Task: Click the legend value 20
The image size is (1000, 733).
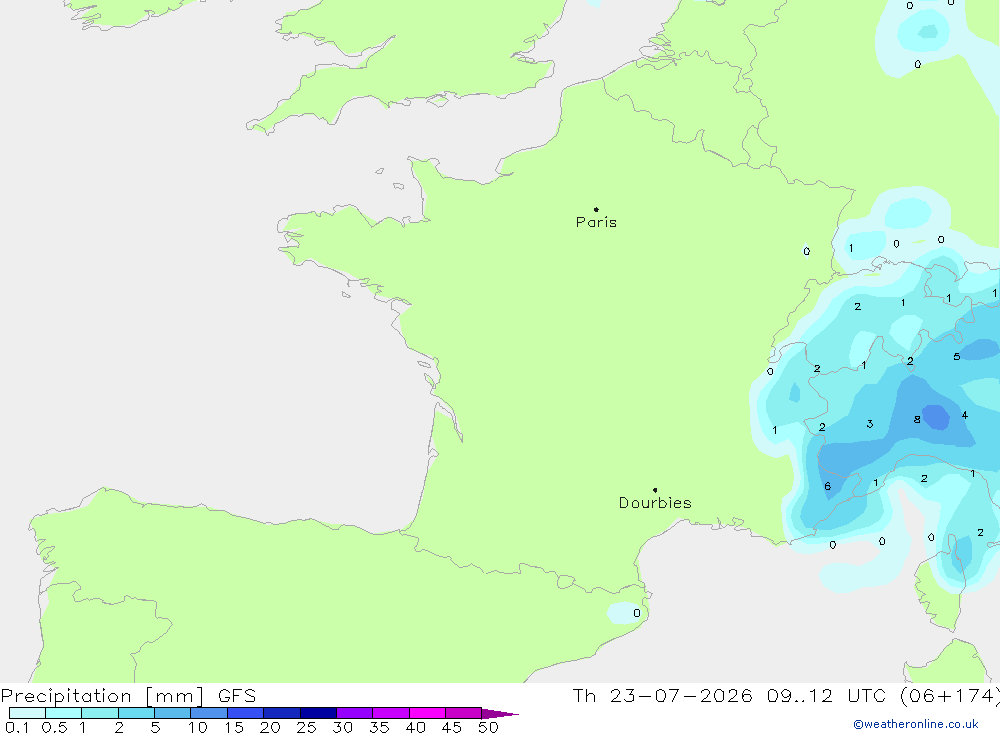Action: [x=270, y=727]
